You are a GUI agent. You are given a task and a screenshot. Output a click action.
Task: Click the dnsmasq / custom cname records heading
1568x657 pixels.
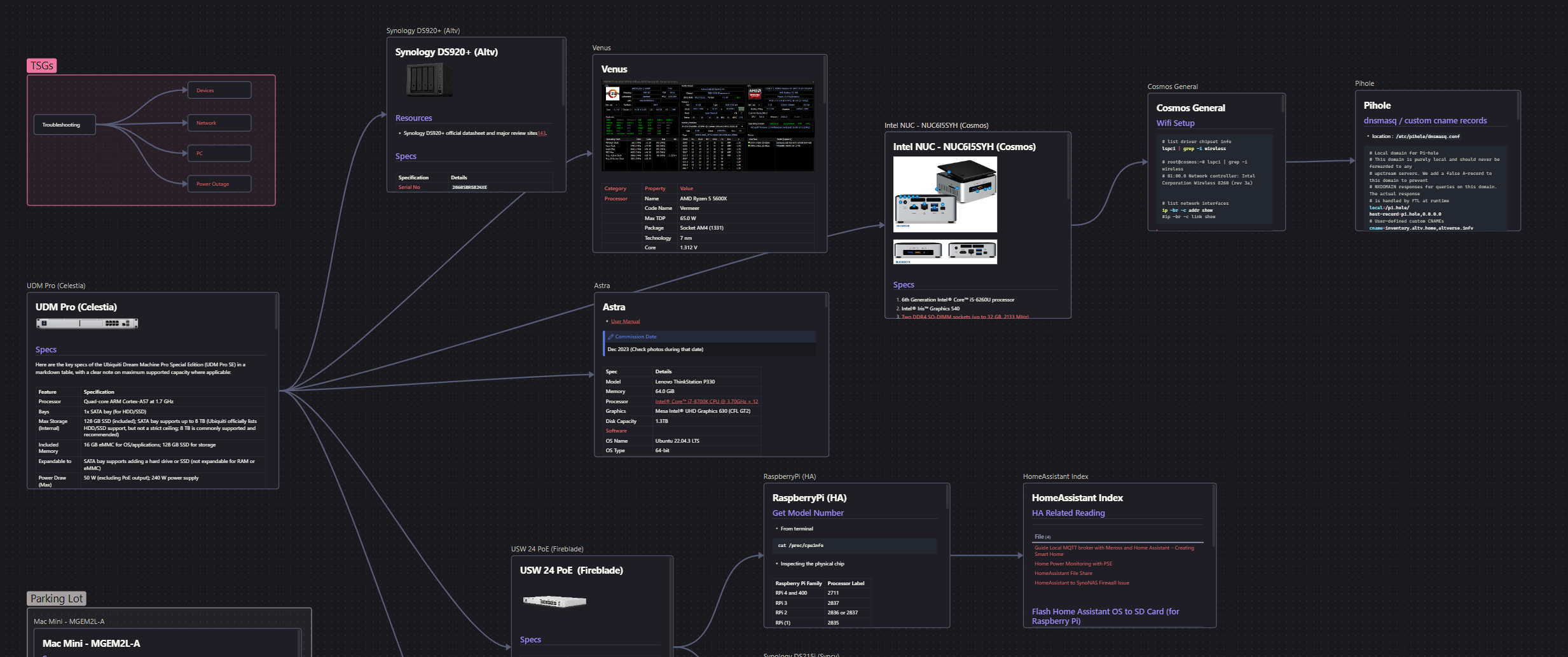[x=1425, y=121]
